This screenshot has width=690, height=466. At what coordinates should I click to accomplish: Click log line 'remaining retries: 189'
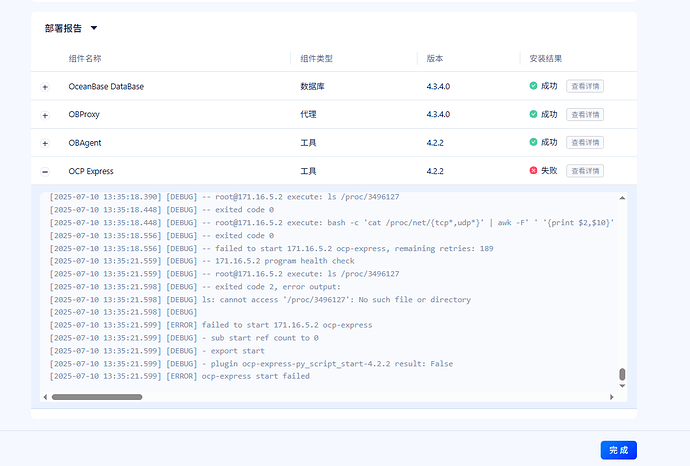(271, 249)
